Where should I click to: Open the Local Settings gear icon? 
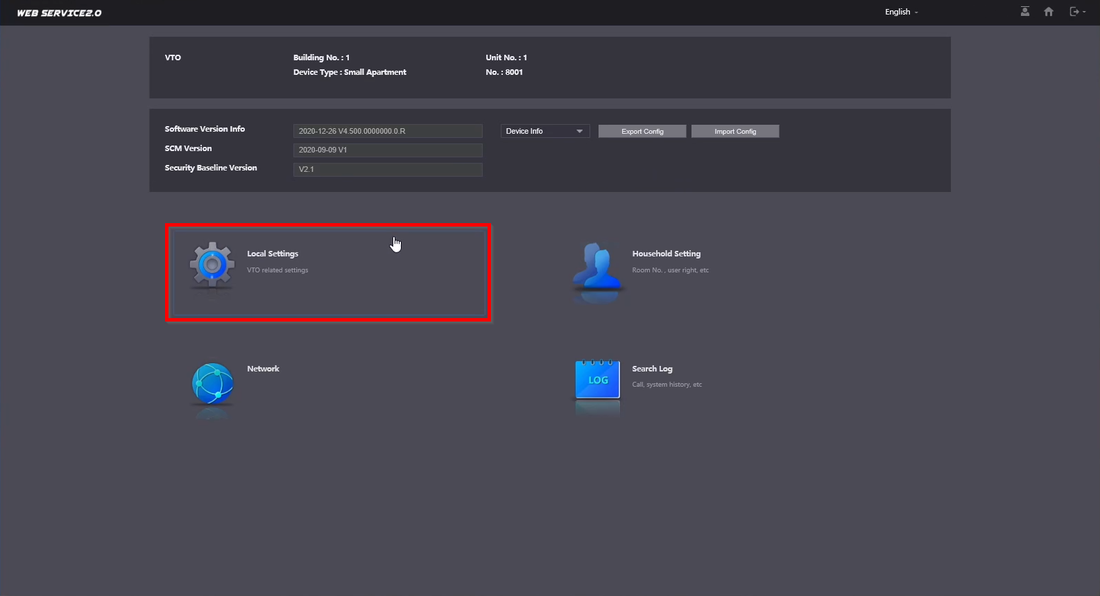tap(211, 265)
